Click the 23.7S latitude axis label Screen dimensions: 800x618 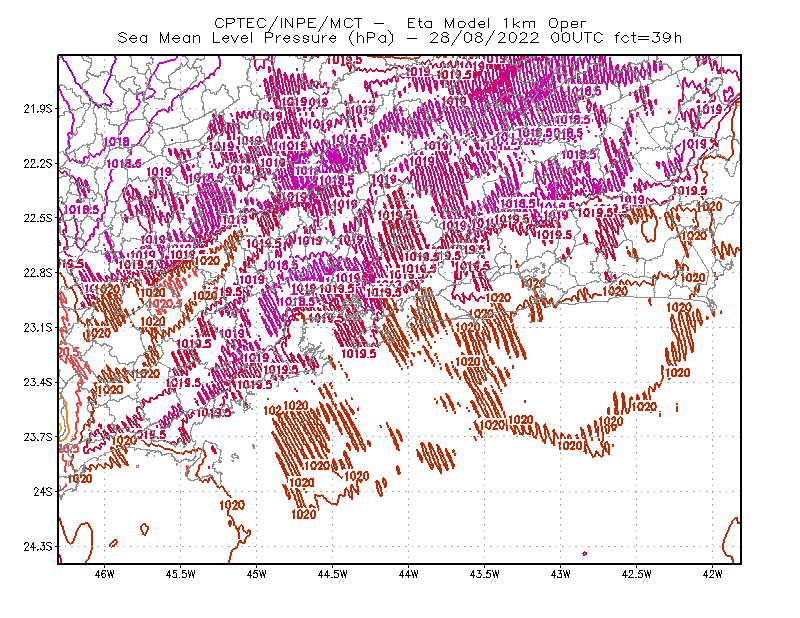click(37, 437)
